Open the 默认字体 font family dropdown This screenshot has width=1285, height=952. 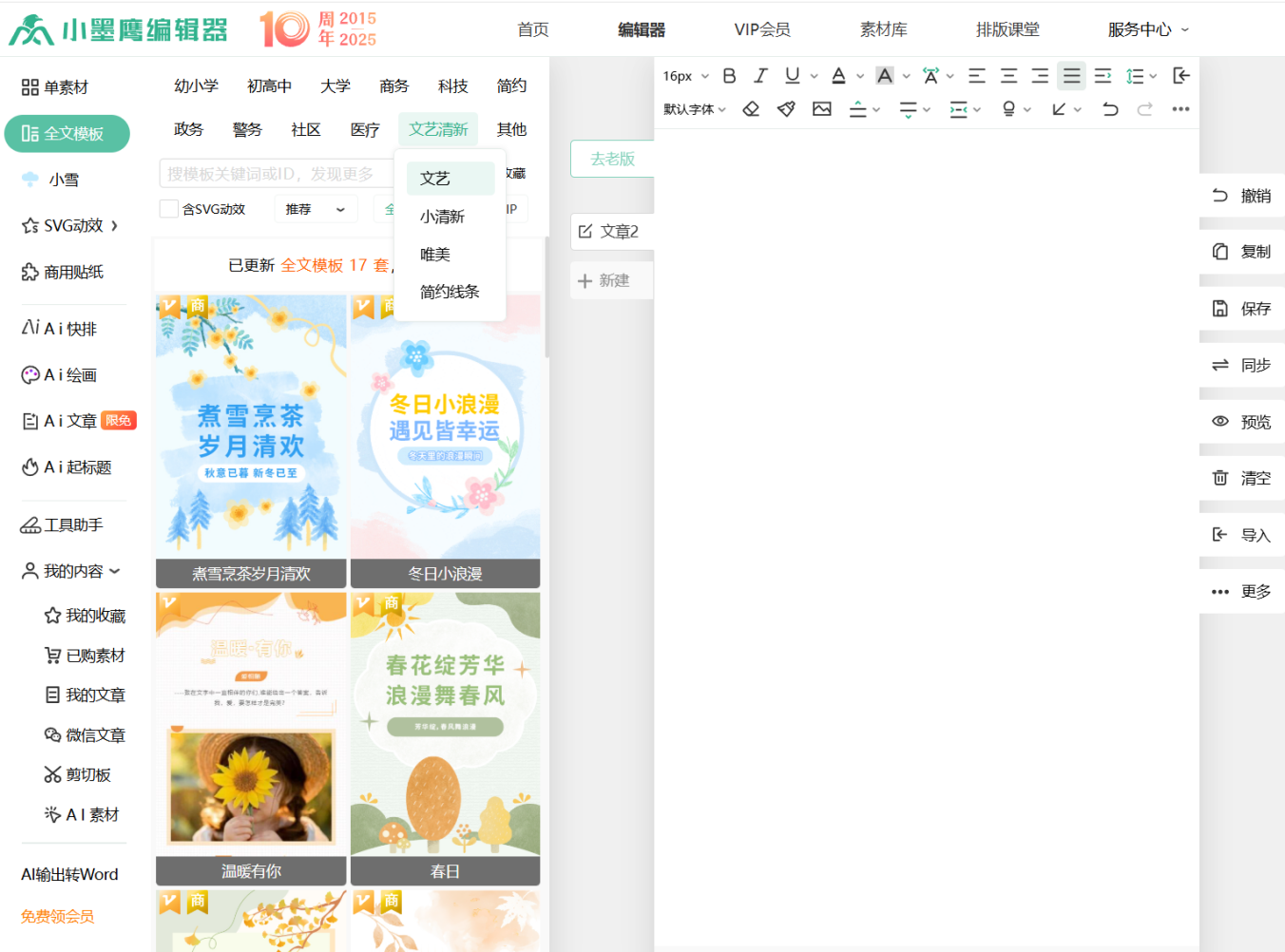695,109
